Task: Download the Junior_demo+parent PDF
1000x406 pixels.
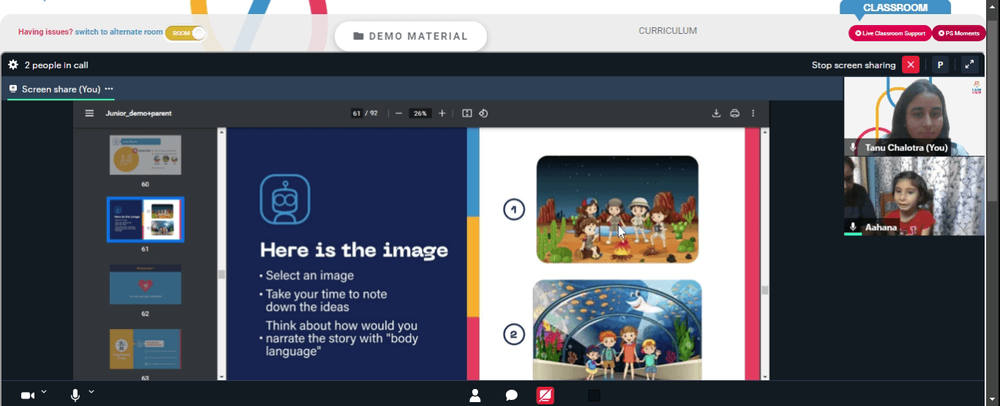Action: click(x=716, y=113)
